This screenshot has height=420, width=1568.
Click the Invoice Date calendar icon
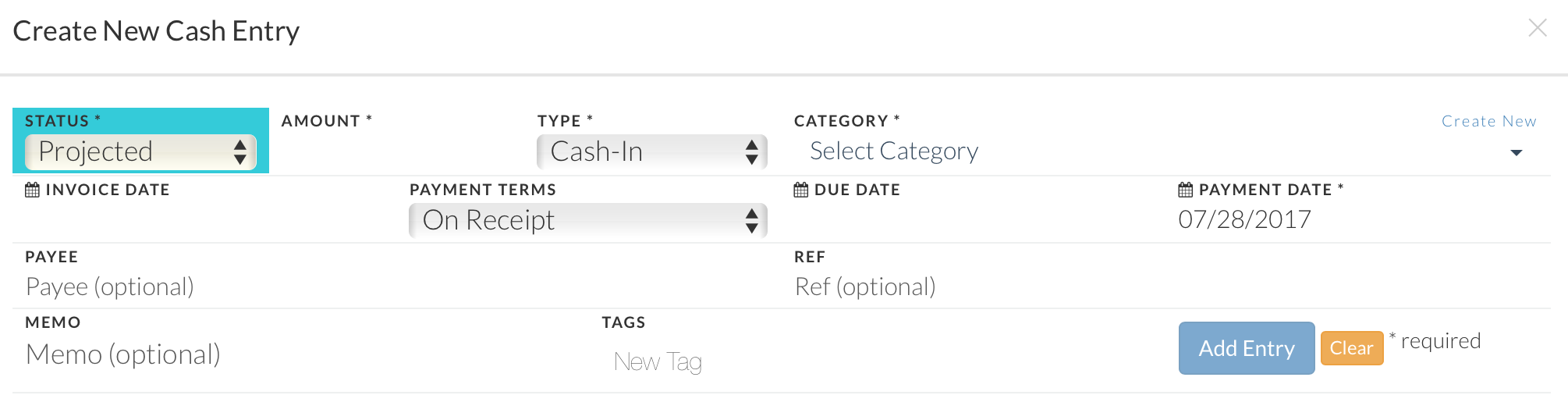pyautogui.click(x=32, y=190)
